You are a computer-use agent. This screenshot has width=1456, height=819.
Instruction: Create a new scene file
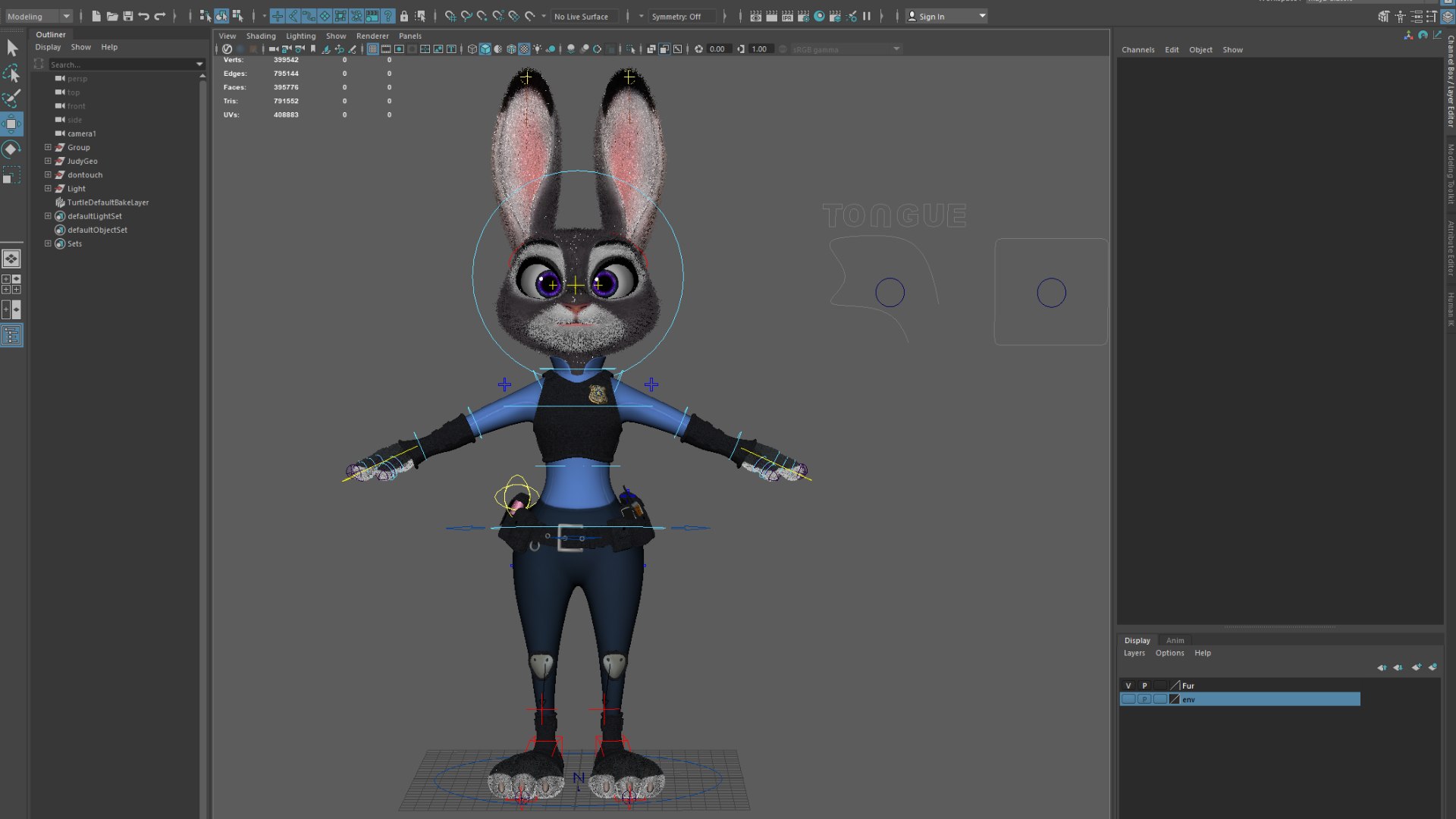tap(96, 16)
